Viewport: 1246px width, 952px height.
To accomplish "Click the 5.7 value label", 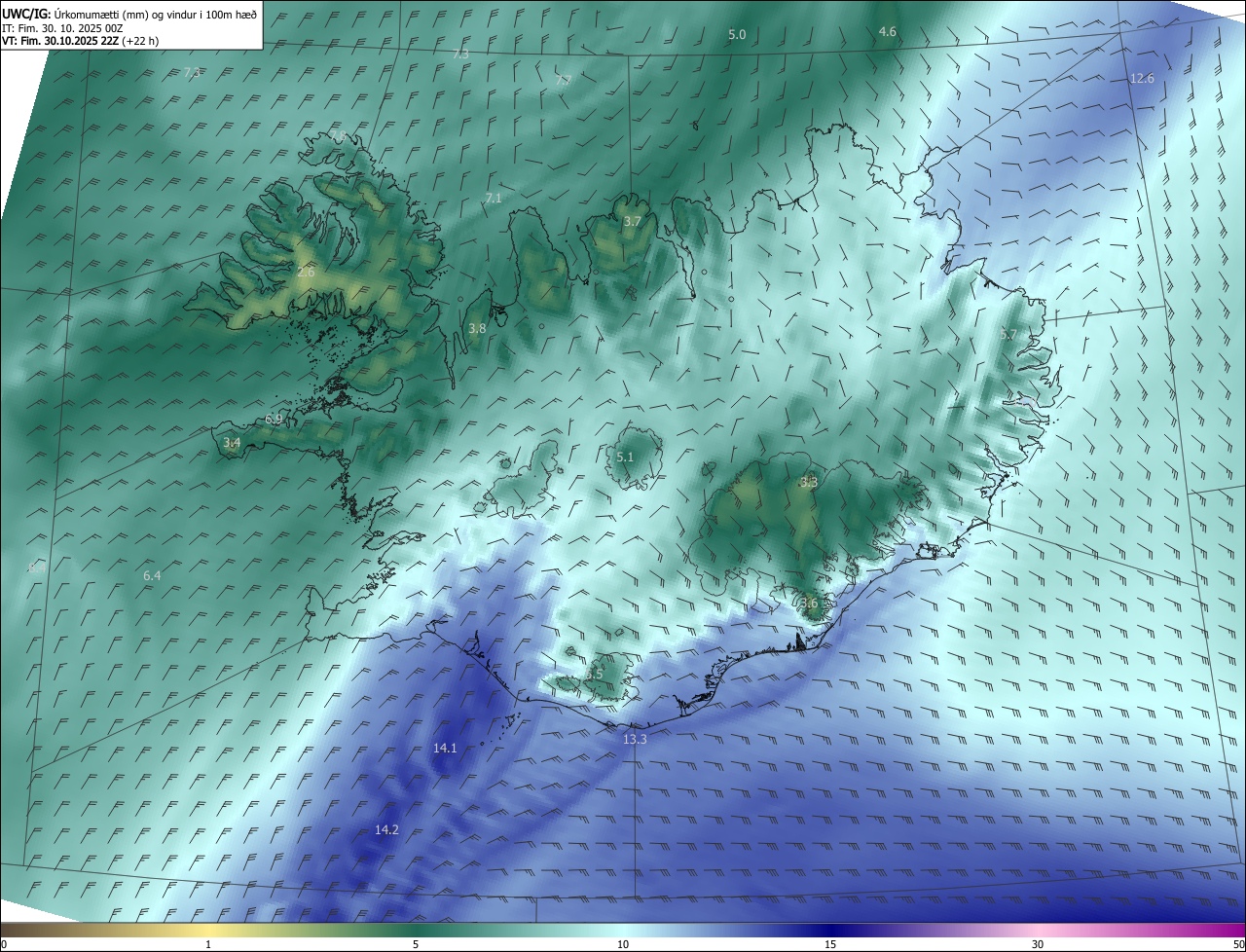I will click(1008, 334).
